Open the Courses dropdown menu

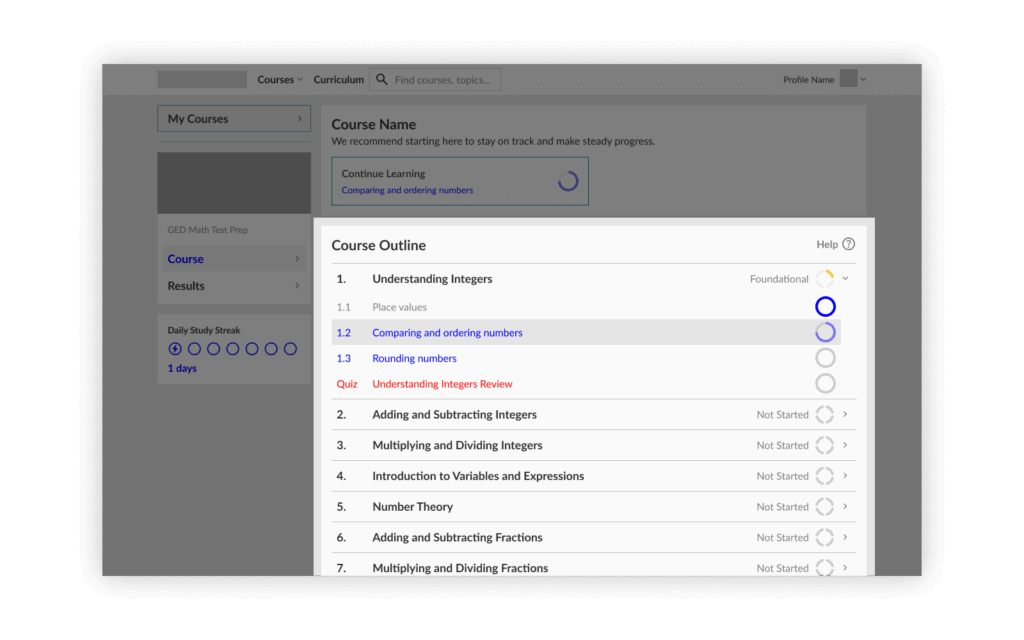point(280,80)
